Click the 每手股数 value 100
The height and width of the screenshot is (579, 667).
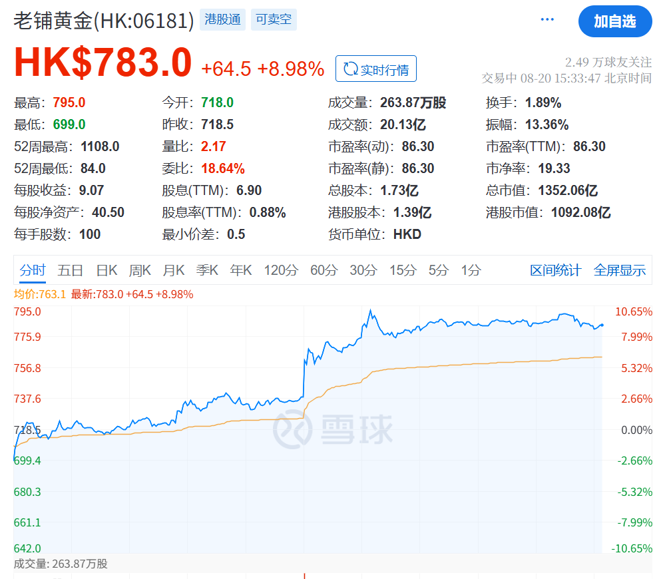[90, 235]
